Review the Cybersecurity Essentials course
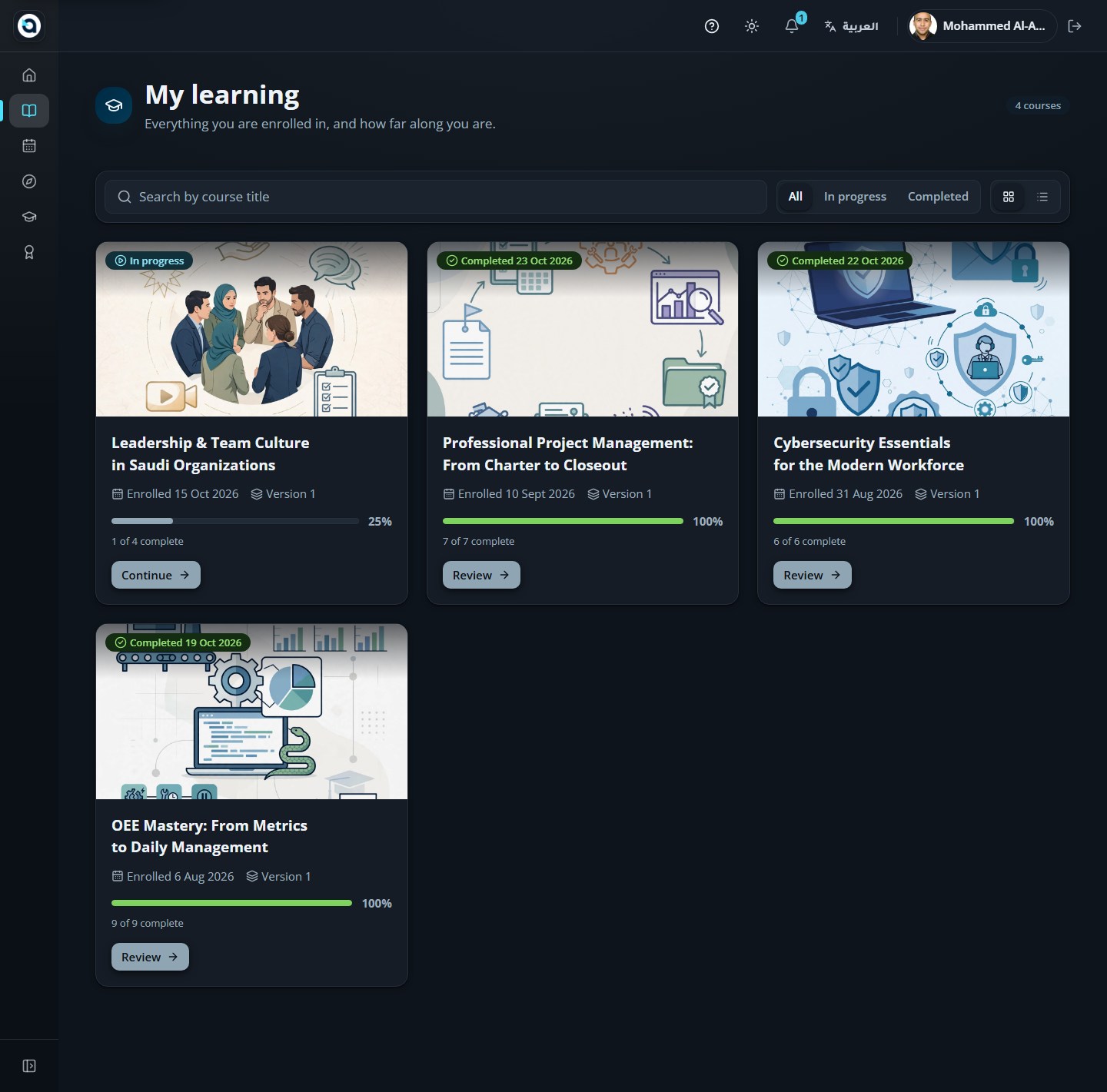This screenshot has width=1107, height=1092. point(813,575)
